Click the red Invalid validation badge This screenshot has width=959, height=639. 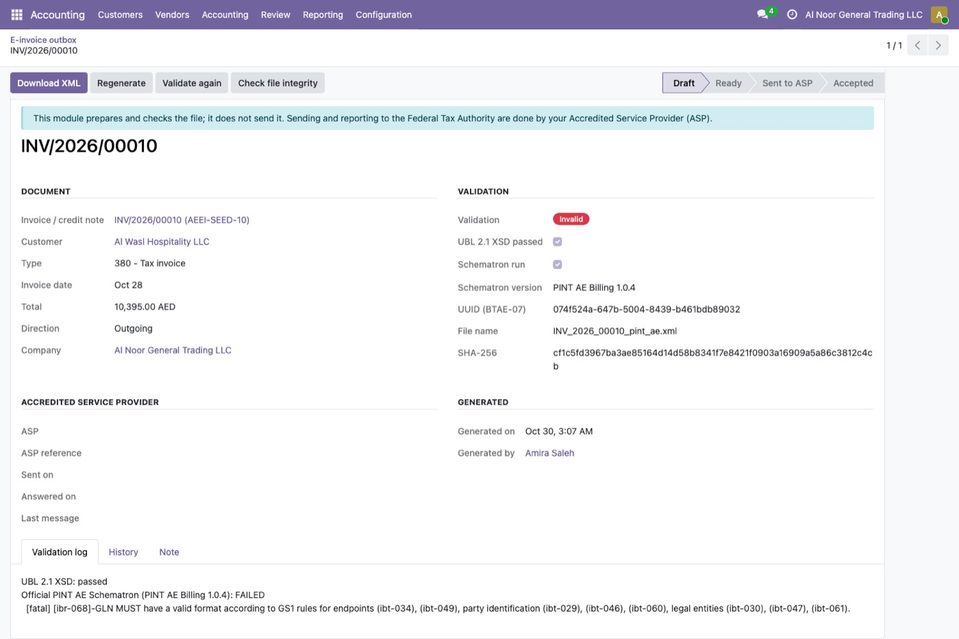tap(571, 219)
